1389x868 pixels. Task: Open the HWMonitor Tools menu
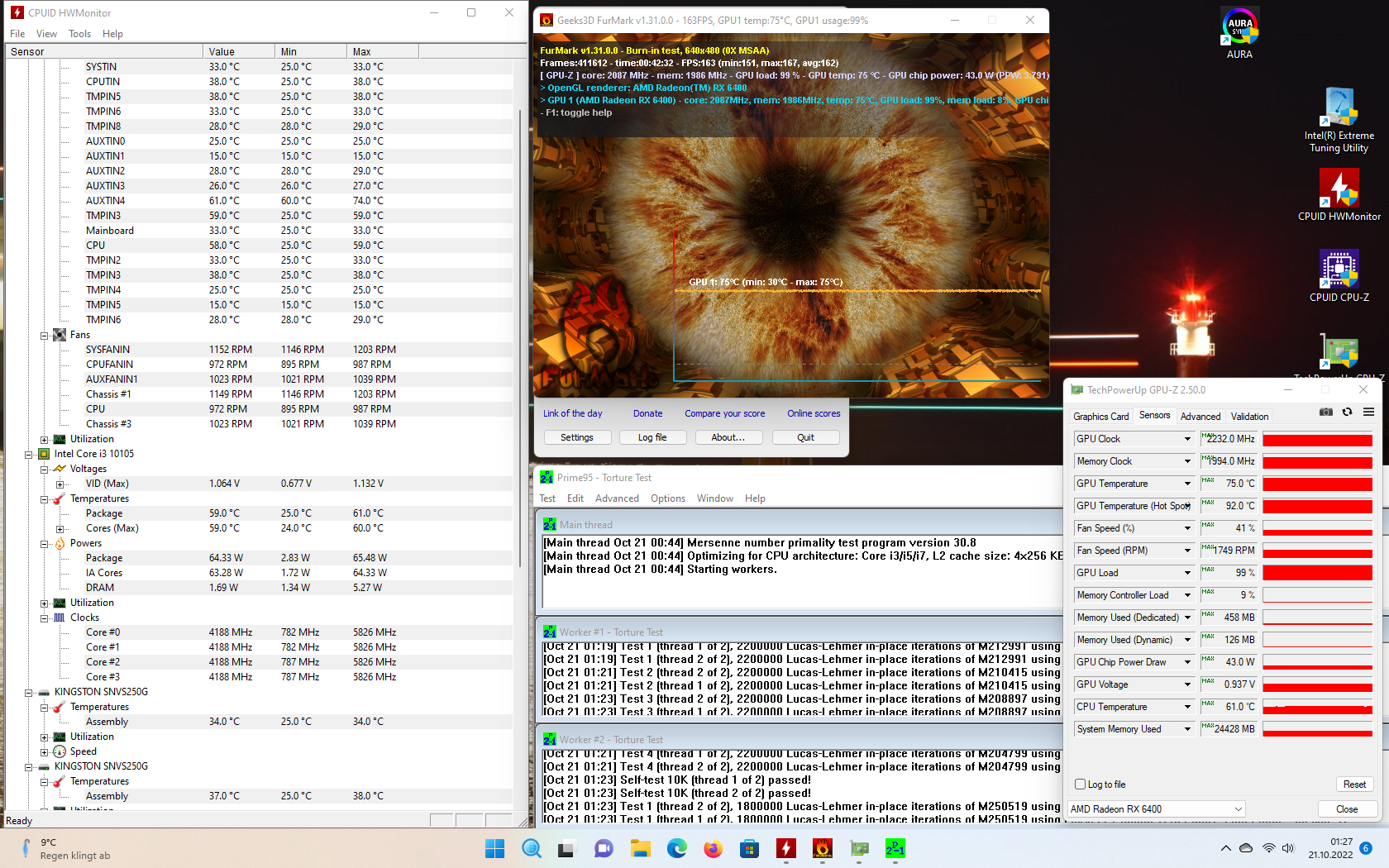pos(79,34)
